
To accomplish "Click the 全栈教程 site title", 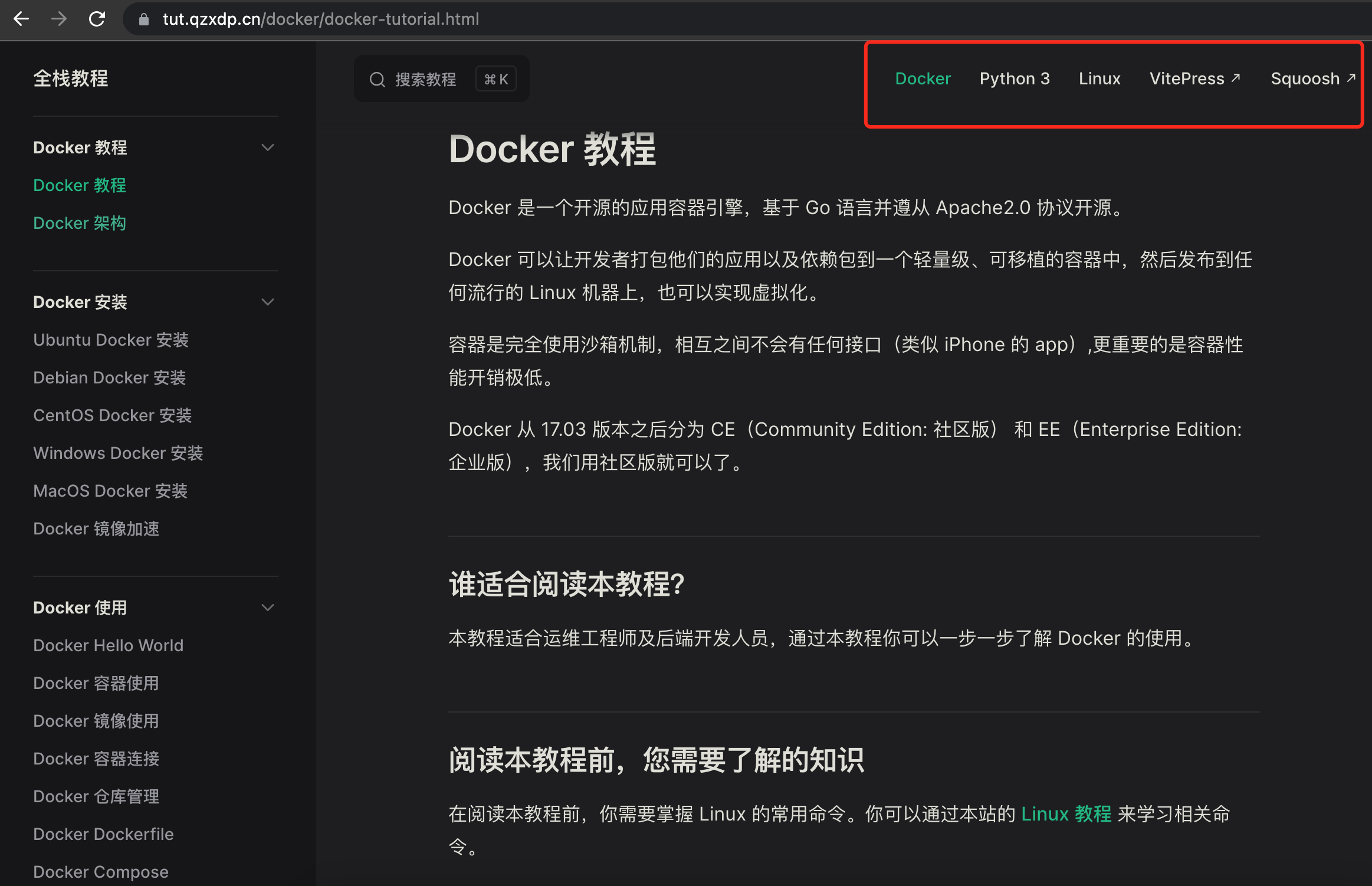I will [x=71, y=78].
